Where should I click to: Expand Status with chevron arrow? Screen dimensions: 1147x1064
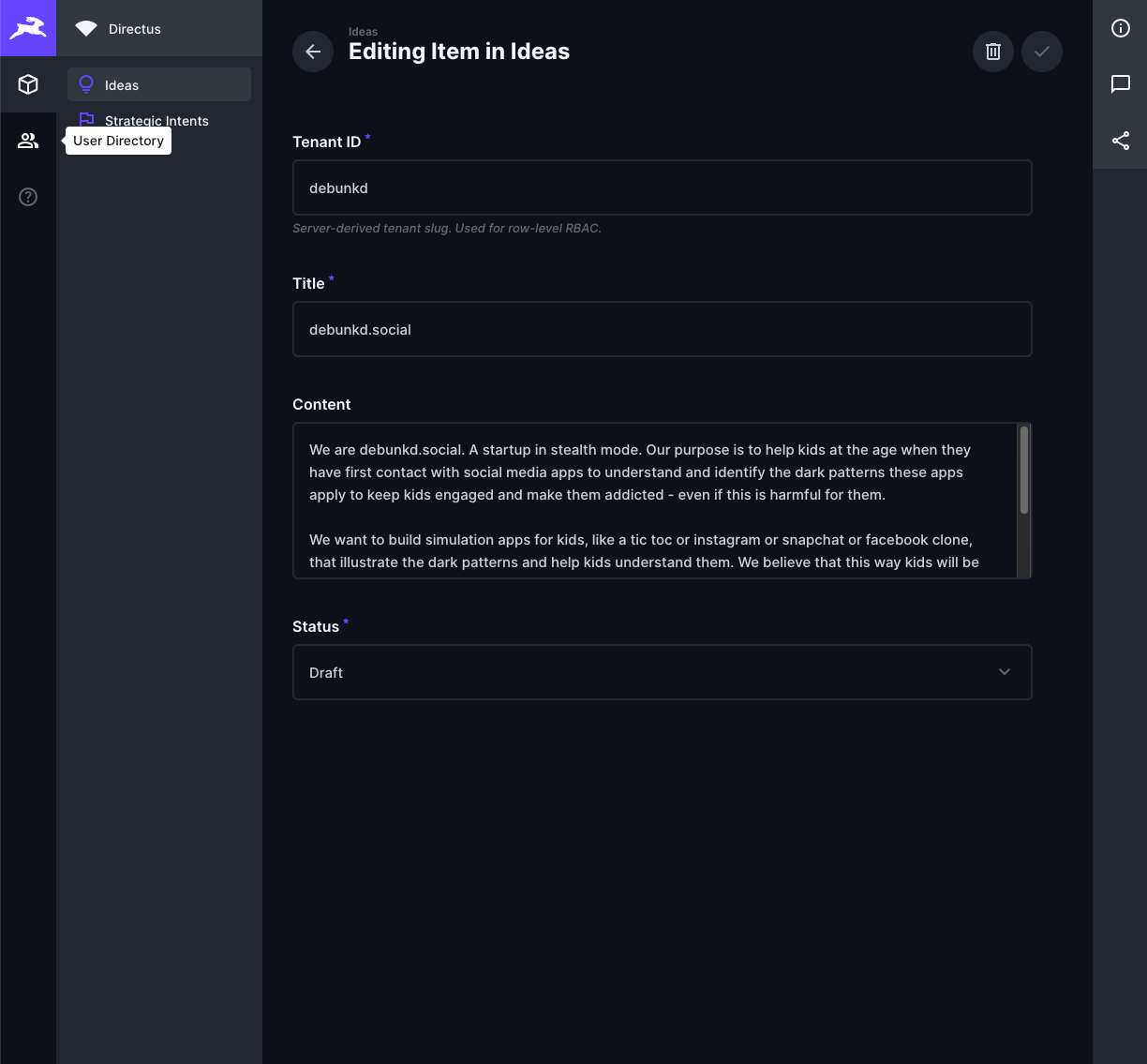pyautogui.click(x=1005, y=672)
